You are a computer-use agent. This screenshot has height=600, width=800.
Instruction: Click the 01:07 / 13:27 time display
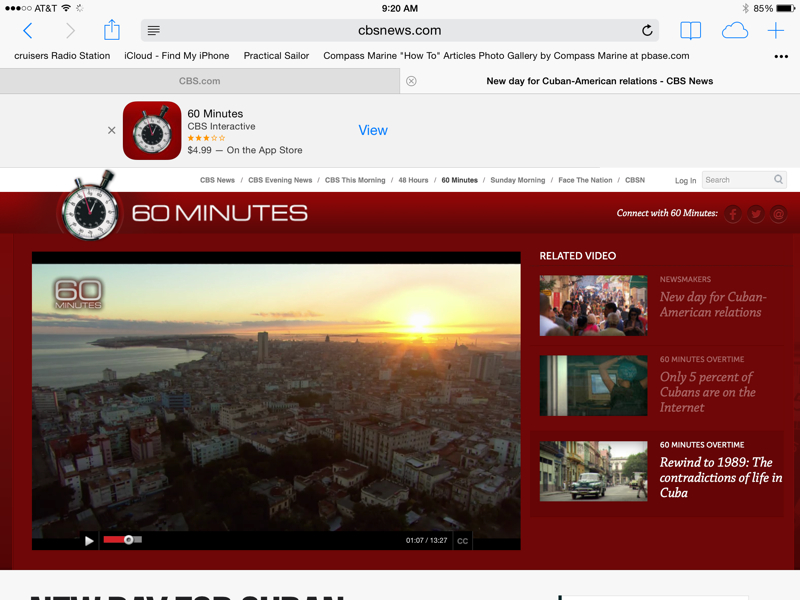pos(427,540)
